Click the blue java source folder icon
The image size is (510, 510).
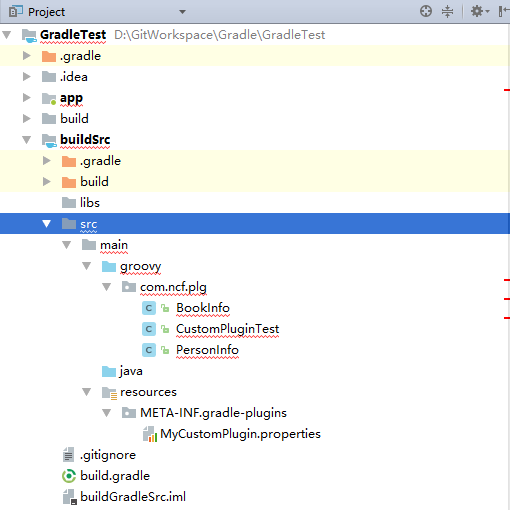tap(109, 371)
